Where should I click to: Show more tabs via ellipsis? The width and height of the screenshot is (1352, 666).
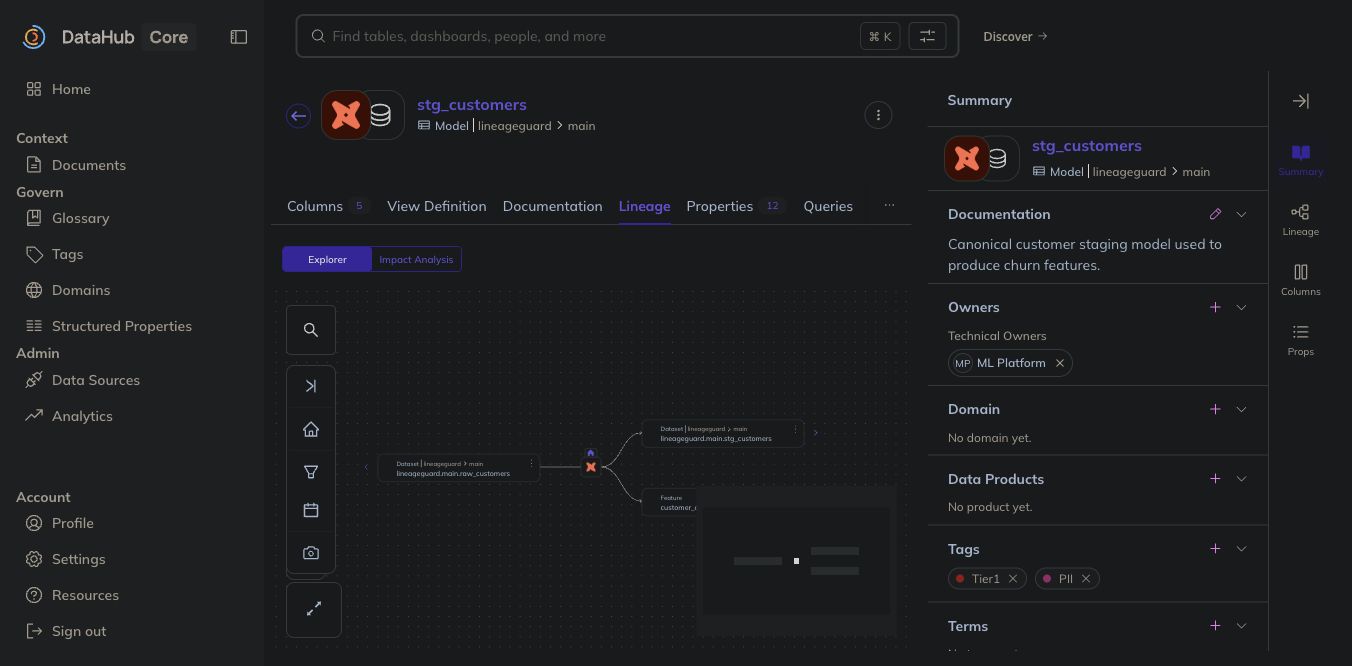click(x=889, y=205)
